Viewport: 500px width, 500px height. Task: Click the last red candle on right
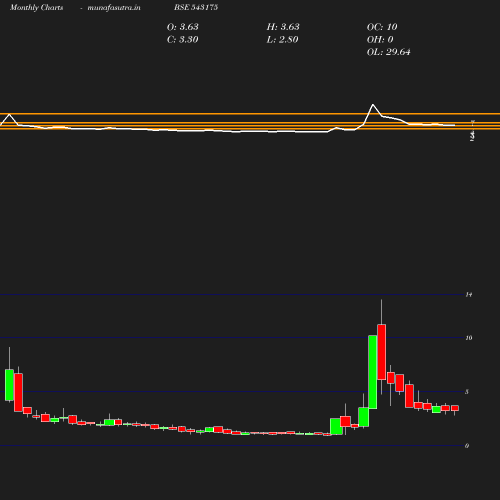(x=455, y=408)
